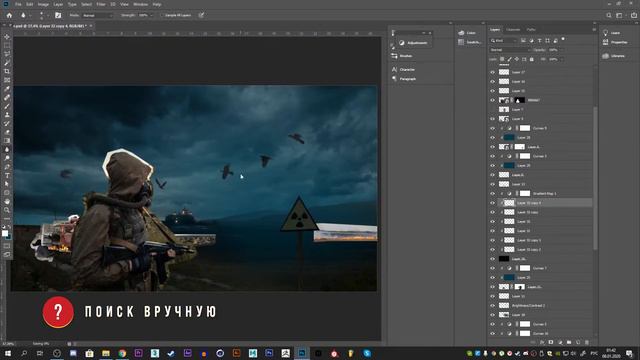Open the Paragraph panel
The height and width of the screenshot is (360, 640).
pyautogui.click(x=404, y=79)
